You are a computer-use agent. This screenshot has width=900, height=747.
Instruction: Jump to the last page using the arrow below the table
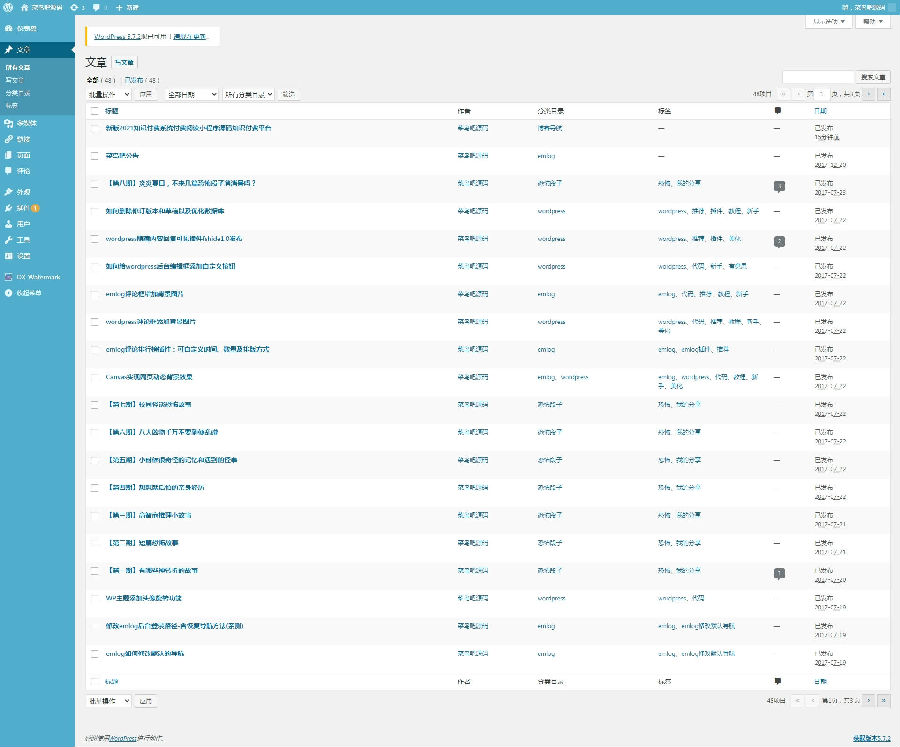click(884, 700)
